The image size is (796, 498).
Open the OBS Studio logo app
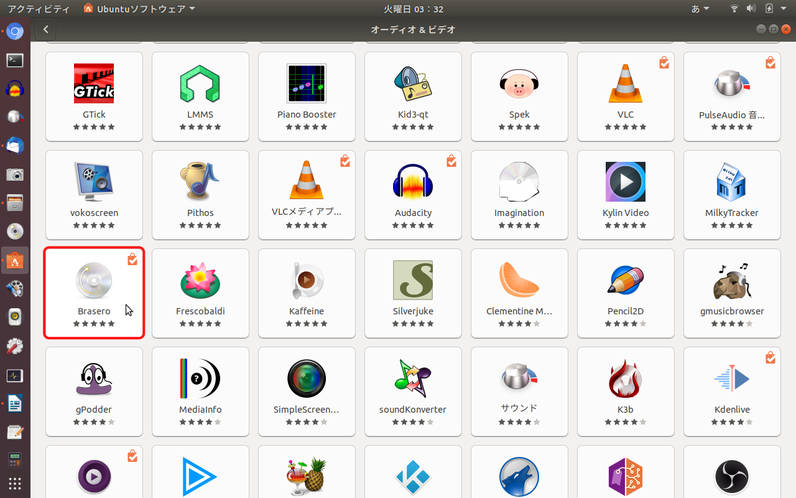point(732,472)
